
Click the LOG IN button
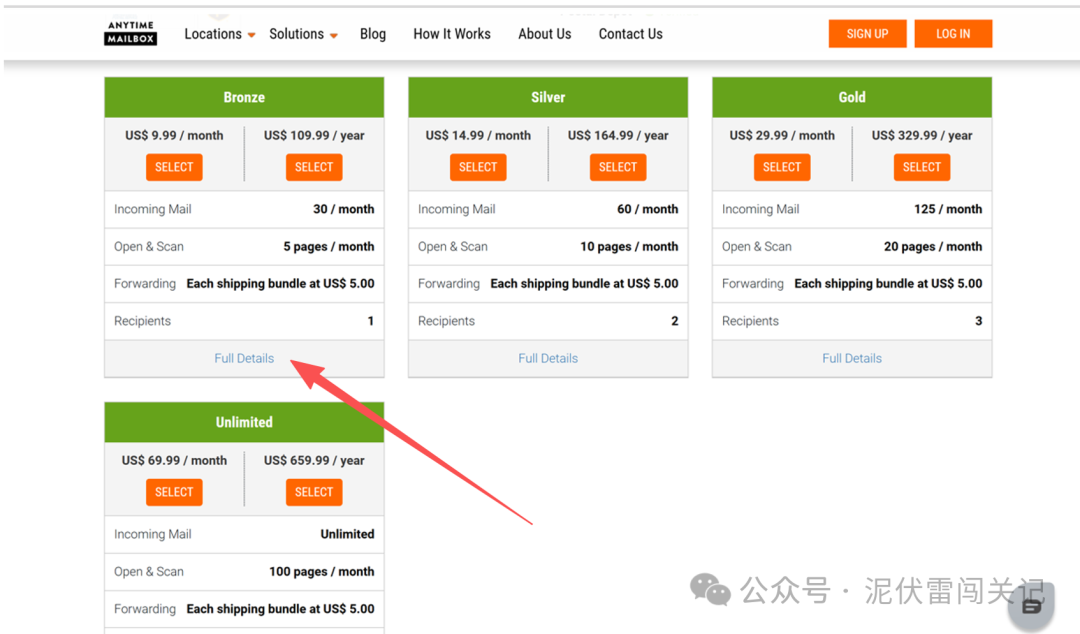953,34
